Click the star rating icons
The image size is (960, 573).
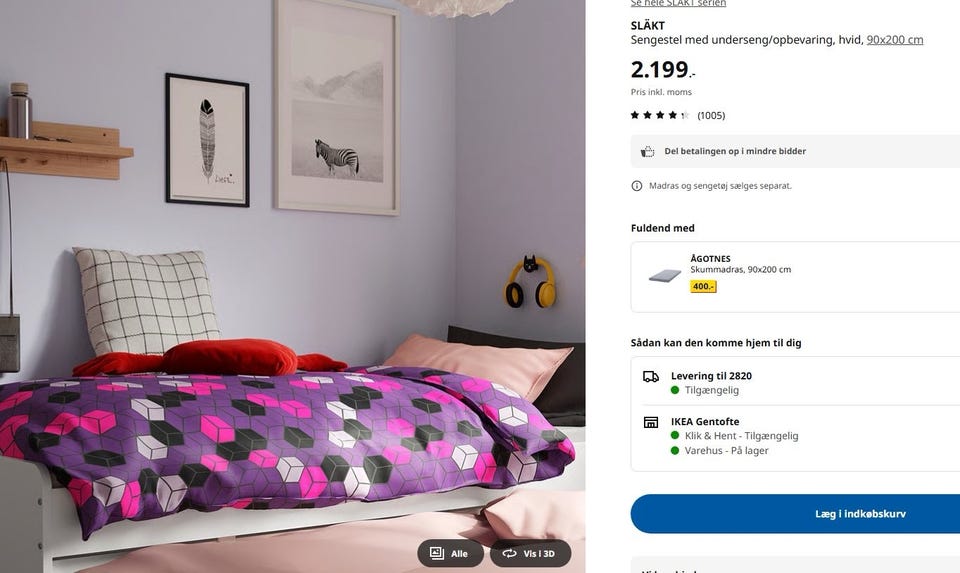(x=659, y=115)
